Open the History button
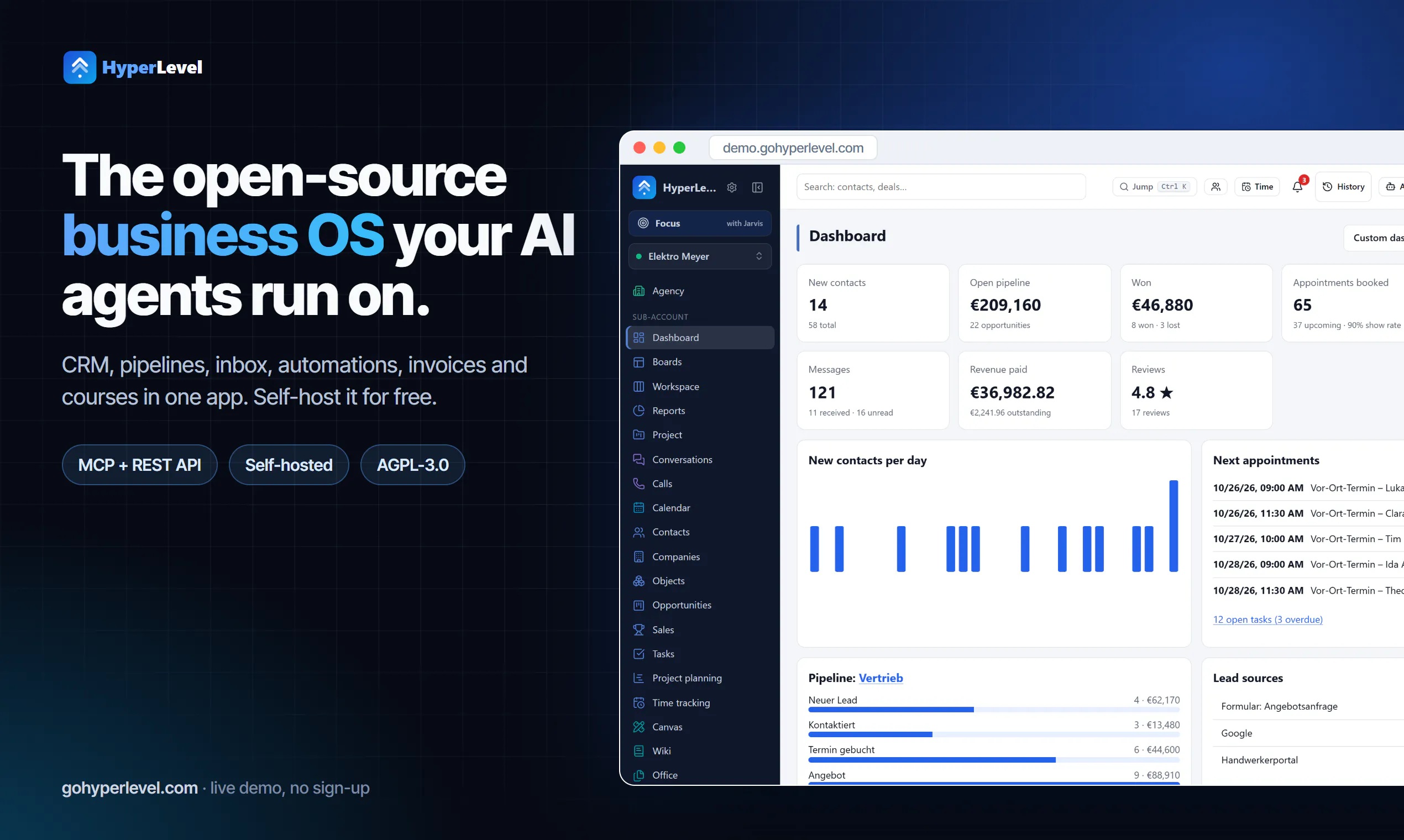The width and height of the screenshot is (1404, 840). [x=1343, y=186]
